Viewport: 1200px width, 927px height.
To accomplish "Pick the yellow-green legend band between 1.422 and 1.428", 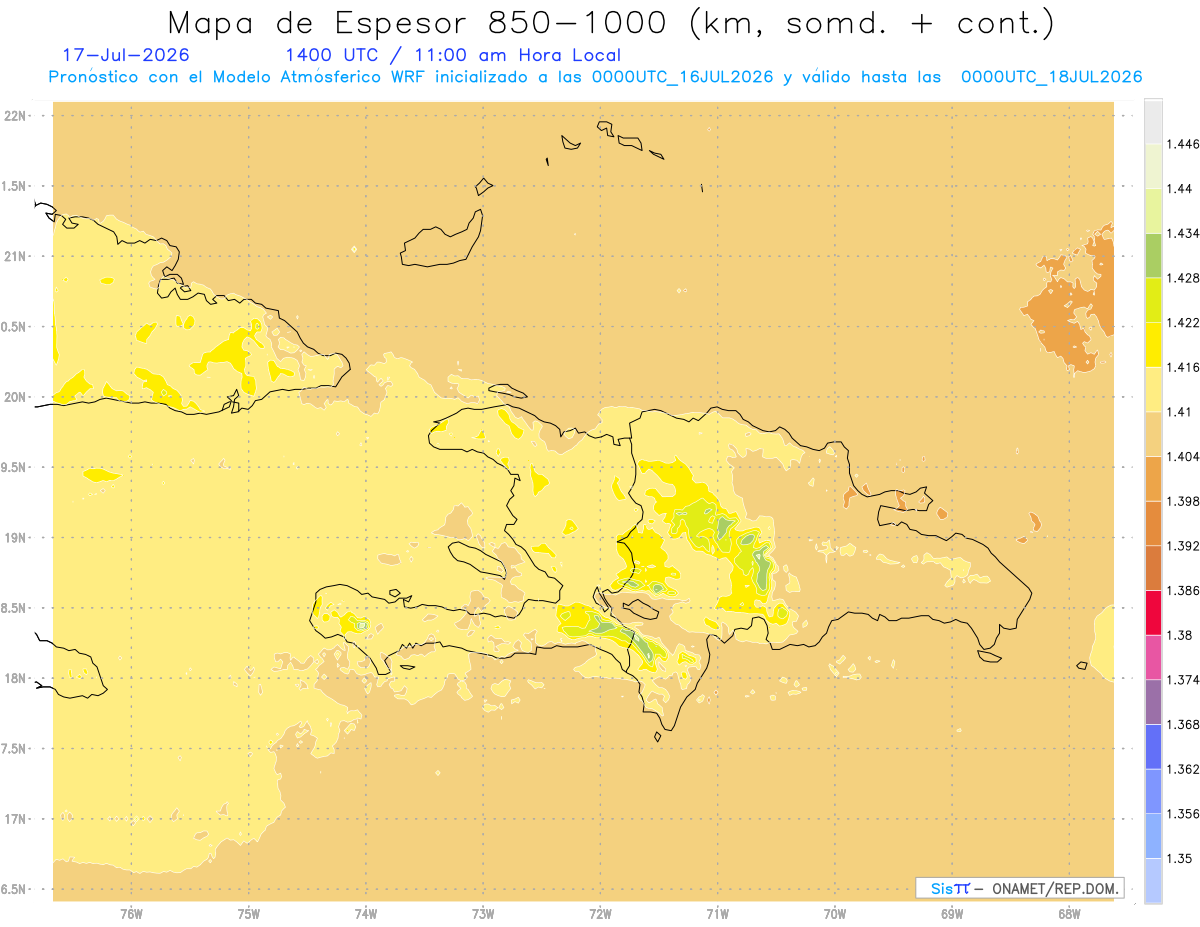I will pos(1153,300).
